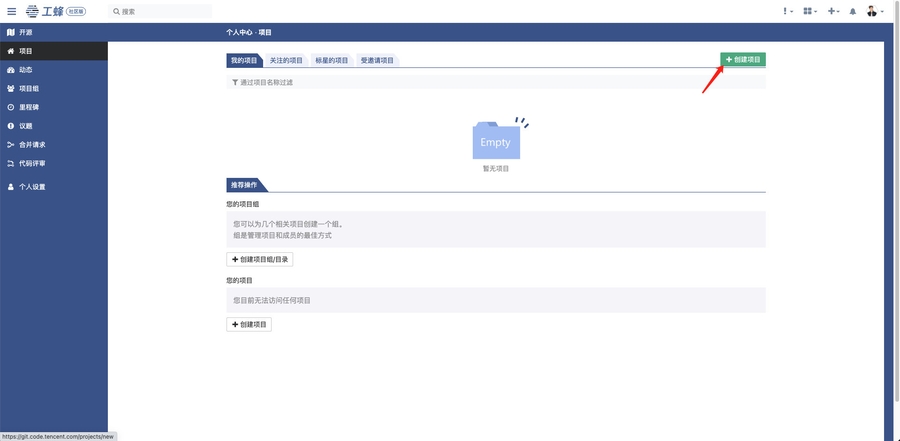This screenshot has width=900, height=441.
Task: Open 合并请求 merge requests
Action: click(32, 144)
